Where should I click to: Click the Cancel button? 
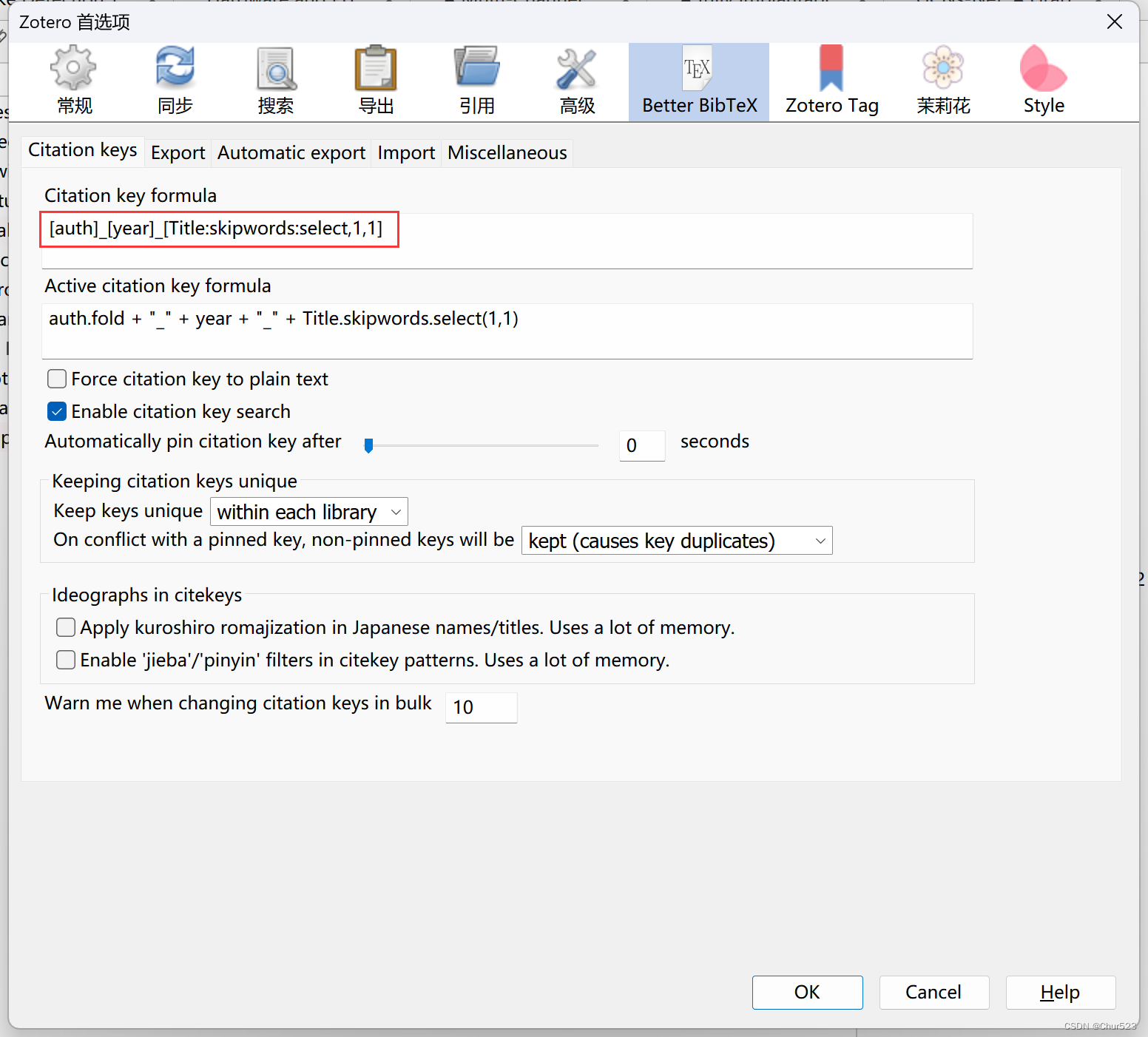click(x=933, y=992)
